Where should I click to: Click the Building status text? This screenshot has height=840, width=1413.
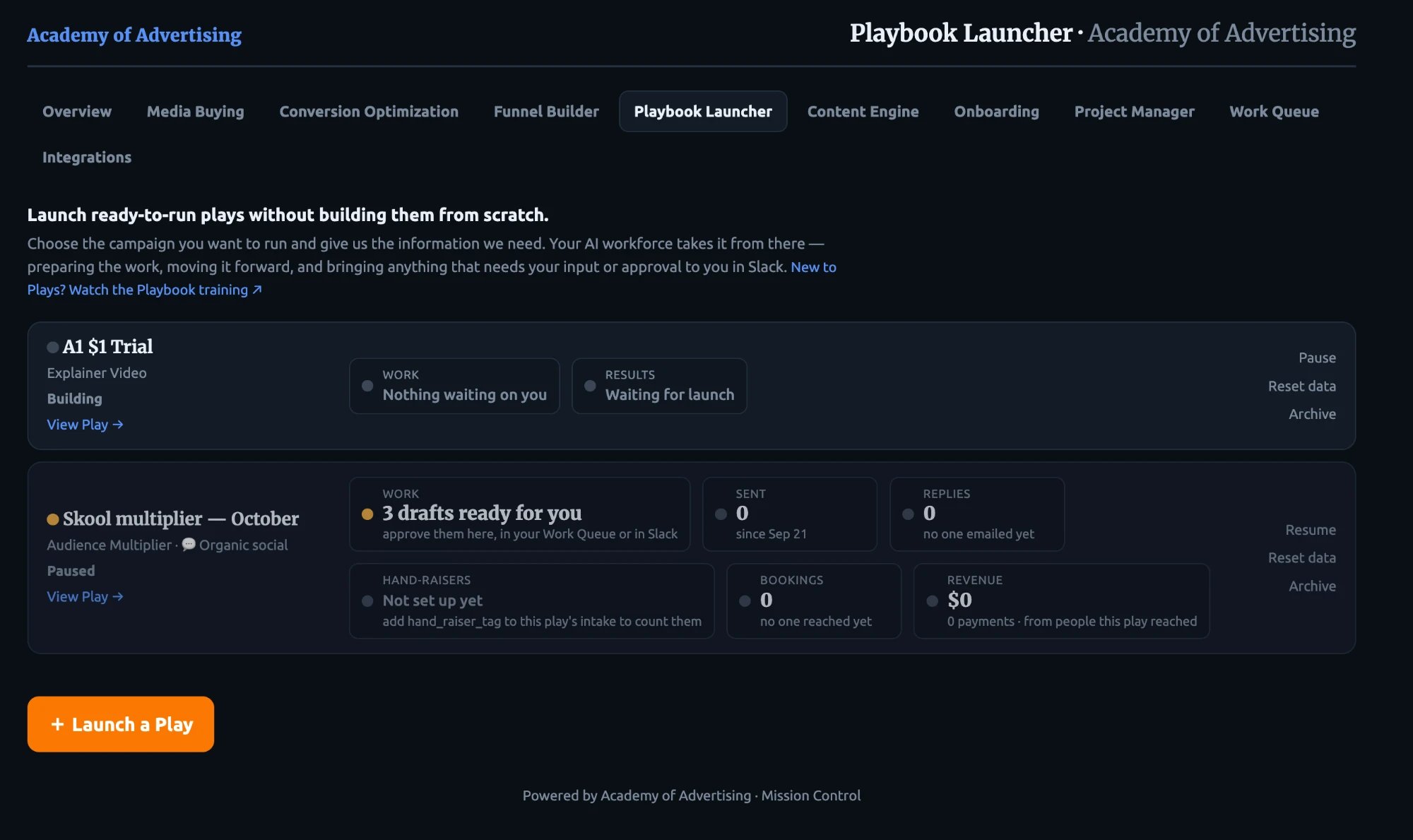point(74,398)
